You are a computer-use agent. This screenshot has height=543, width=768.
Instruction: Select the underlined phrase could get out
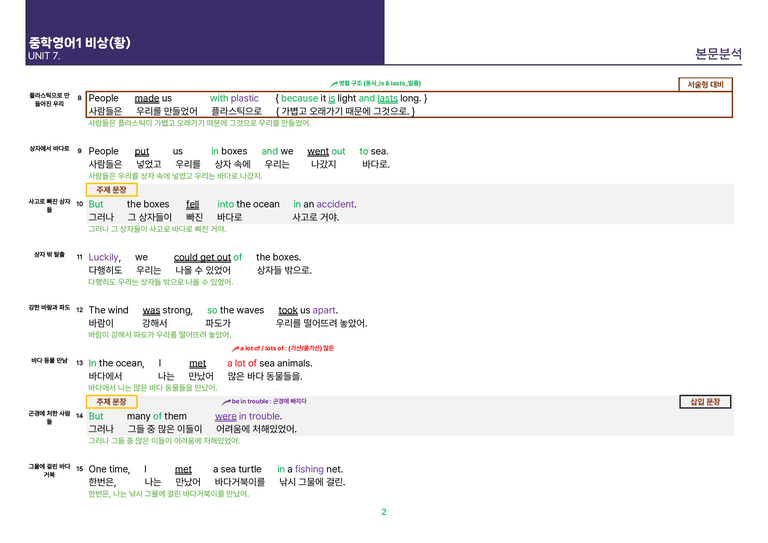(202, 257)
